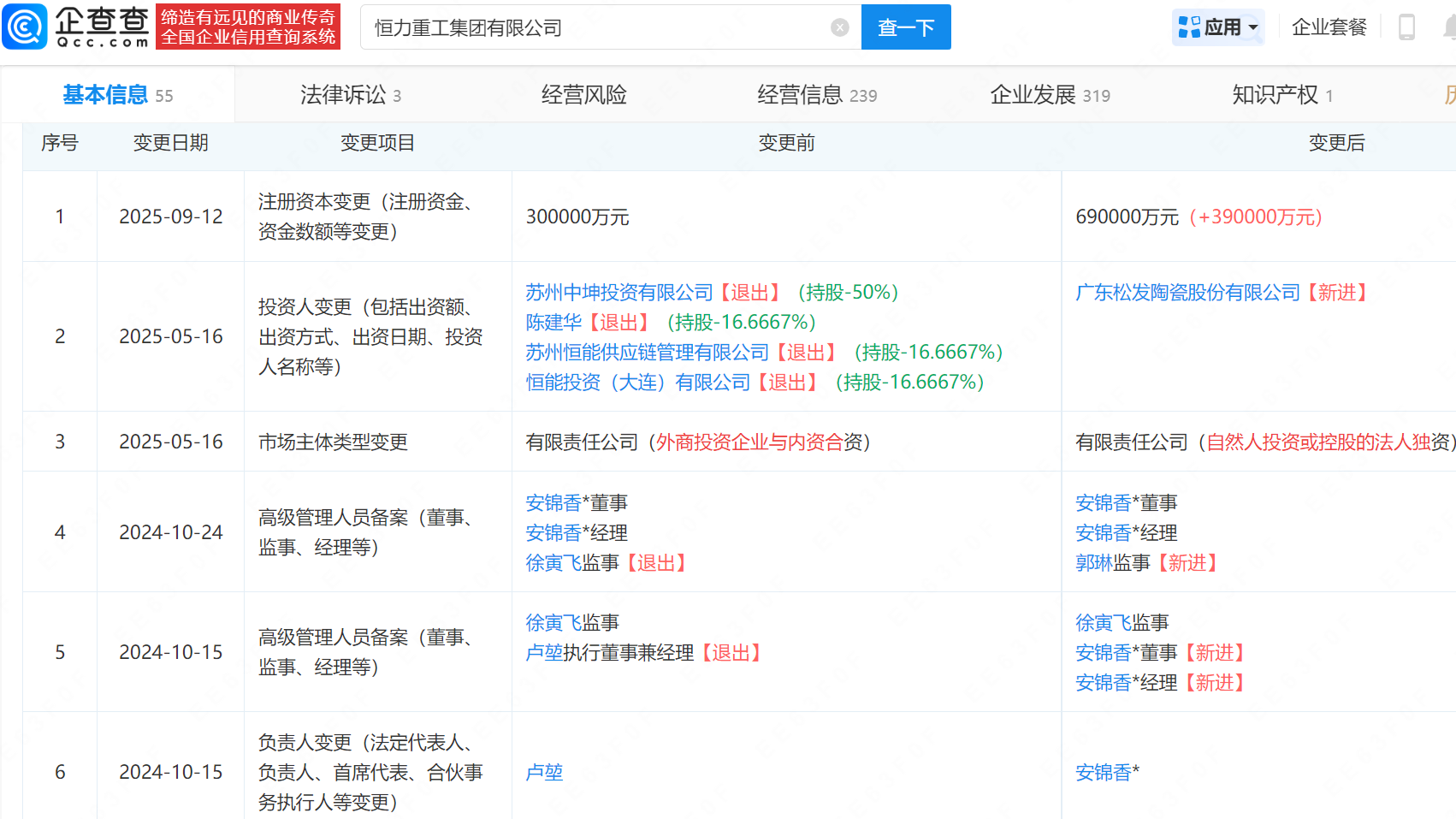The height and width of the screenshot is (819, 1456).
Task: Select the 变更日期 column header
Action: pos(171,143)
